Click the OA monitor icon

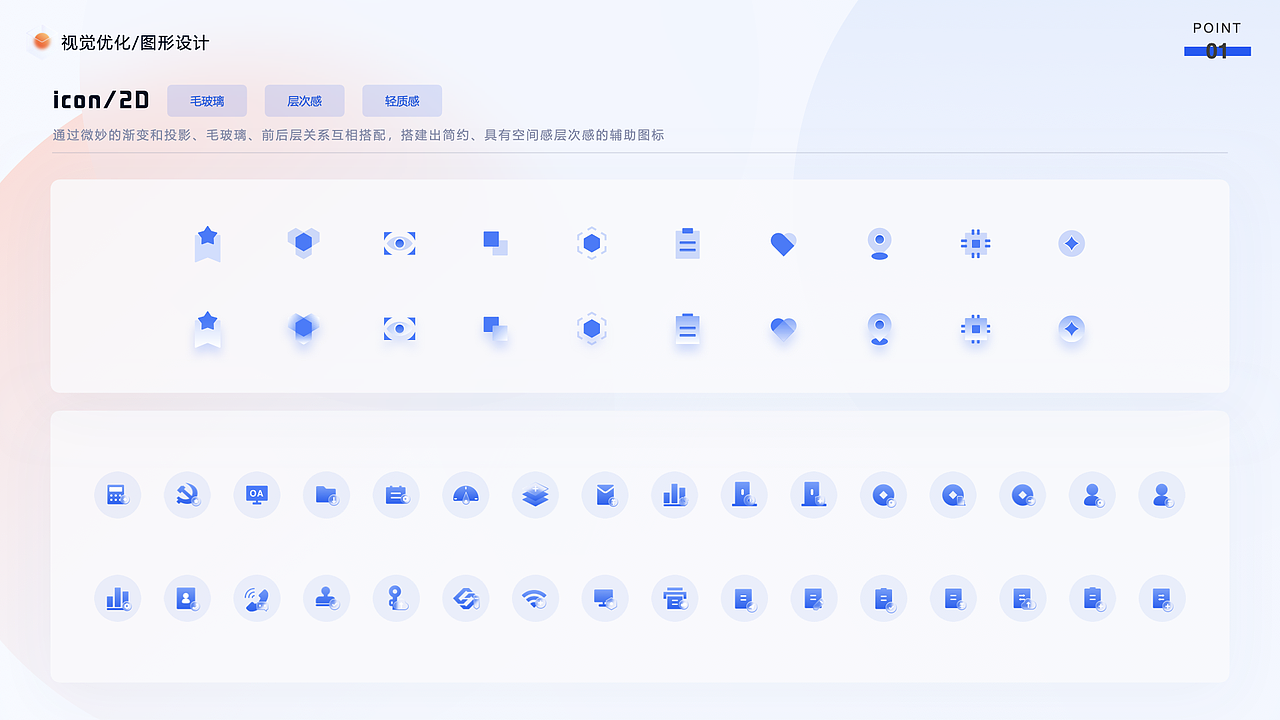pyautogui.click(x=257, y=494)
